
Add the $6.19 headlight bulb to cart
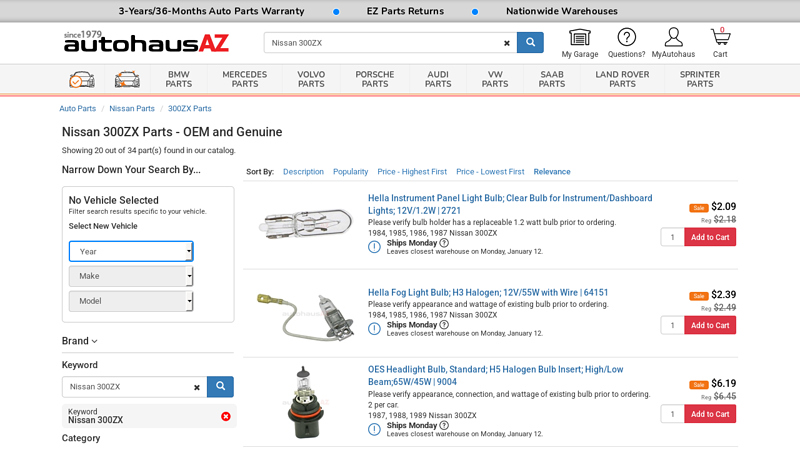710,414
